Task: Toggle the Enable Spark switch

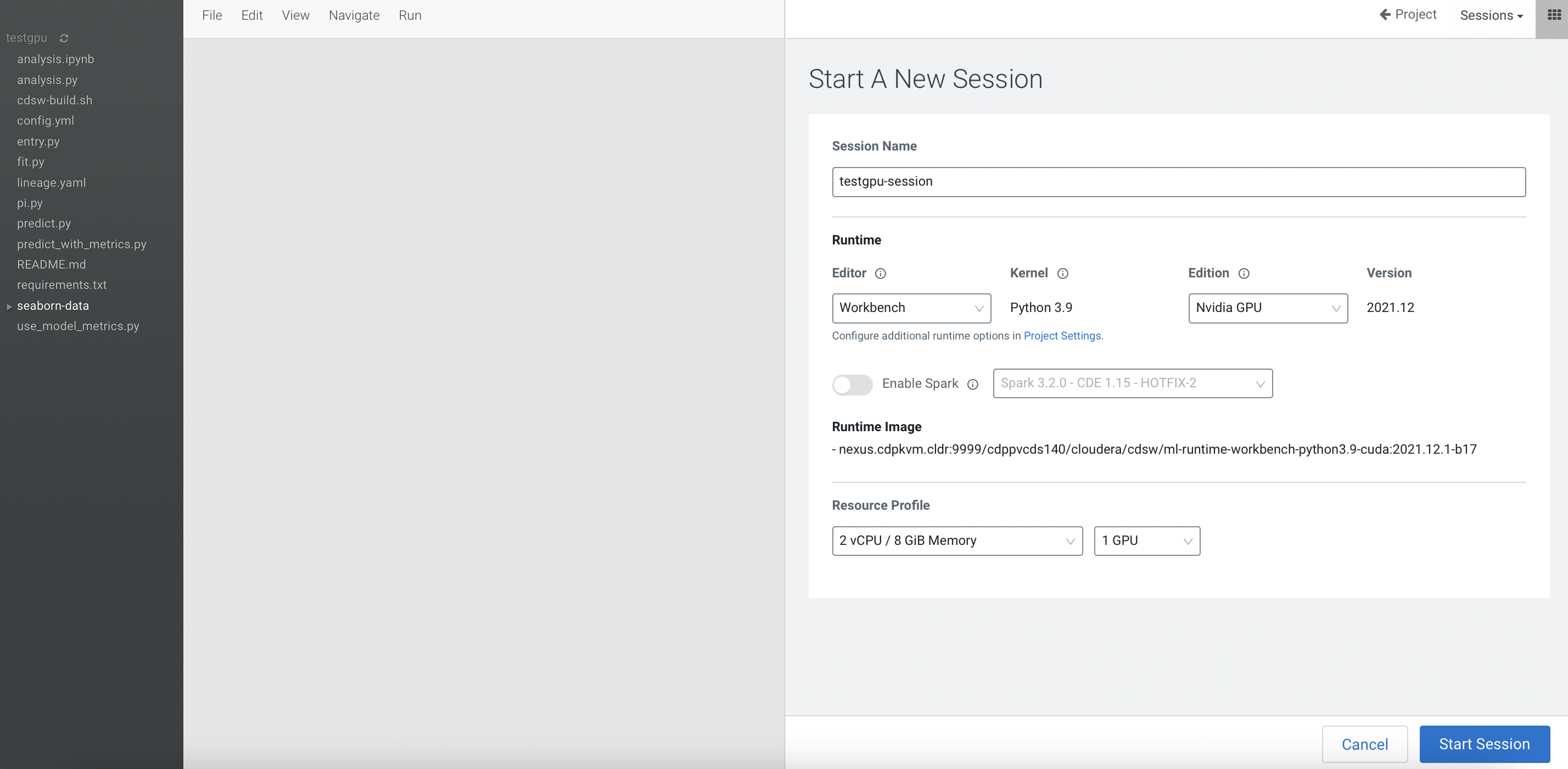Action: coord(852,384)
